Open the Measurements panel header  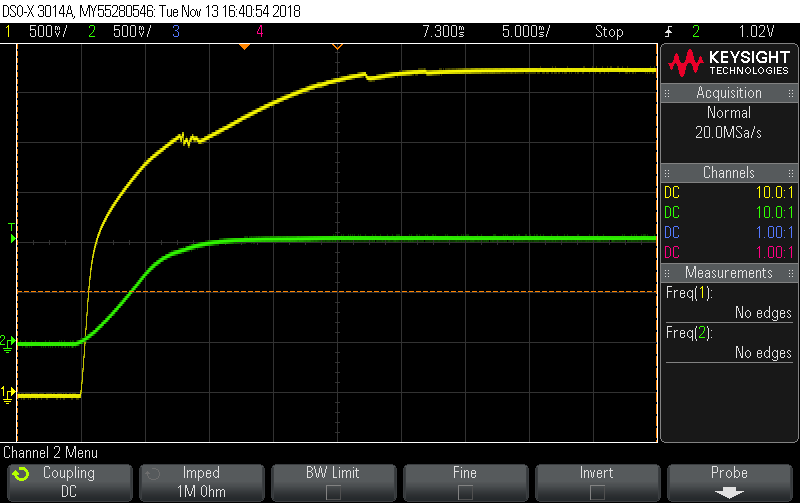[729, 273]
